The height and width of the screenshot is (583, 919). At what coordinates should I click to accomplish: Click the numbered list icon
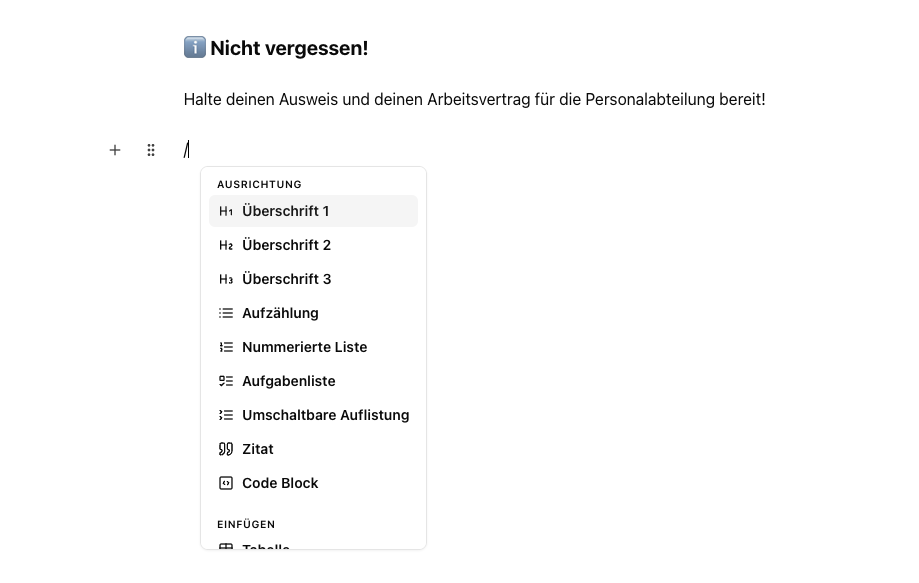(x=226, y=347)
